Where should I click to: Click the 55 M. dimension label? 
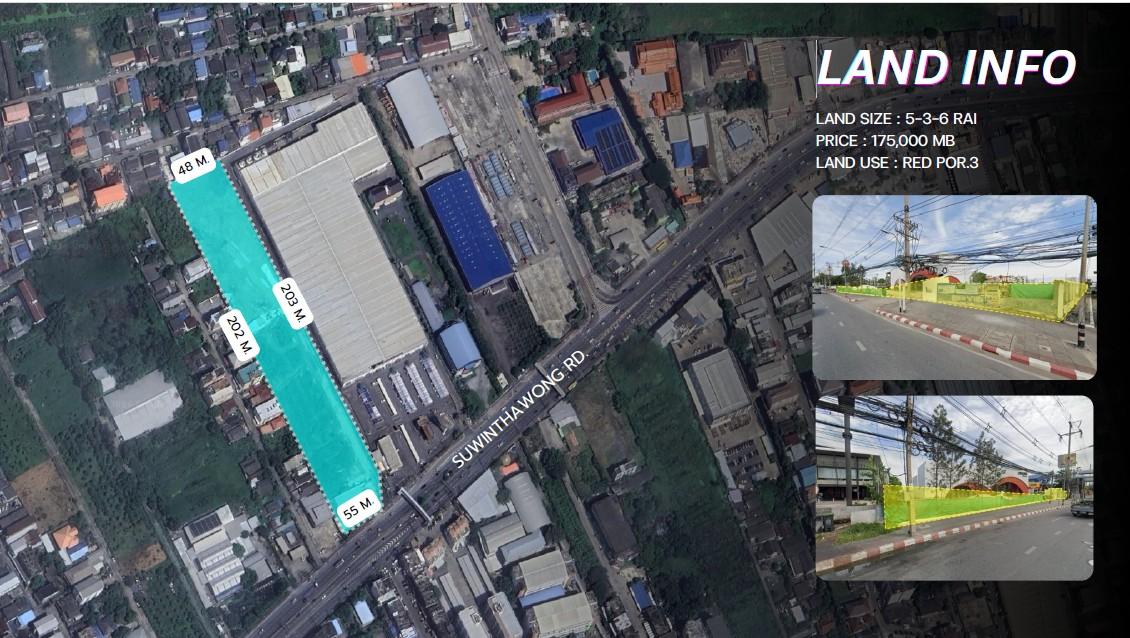click(359, 510)
